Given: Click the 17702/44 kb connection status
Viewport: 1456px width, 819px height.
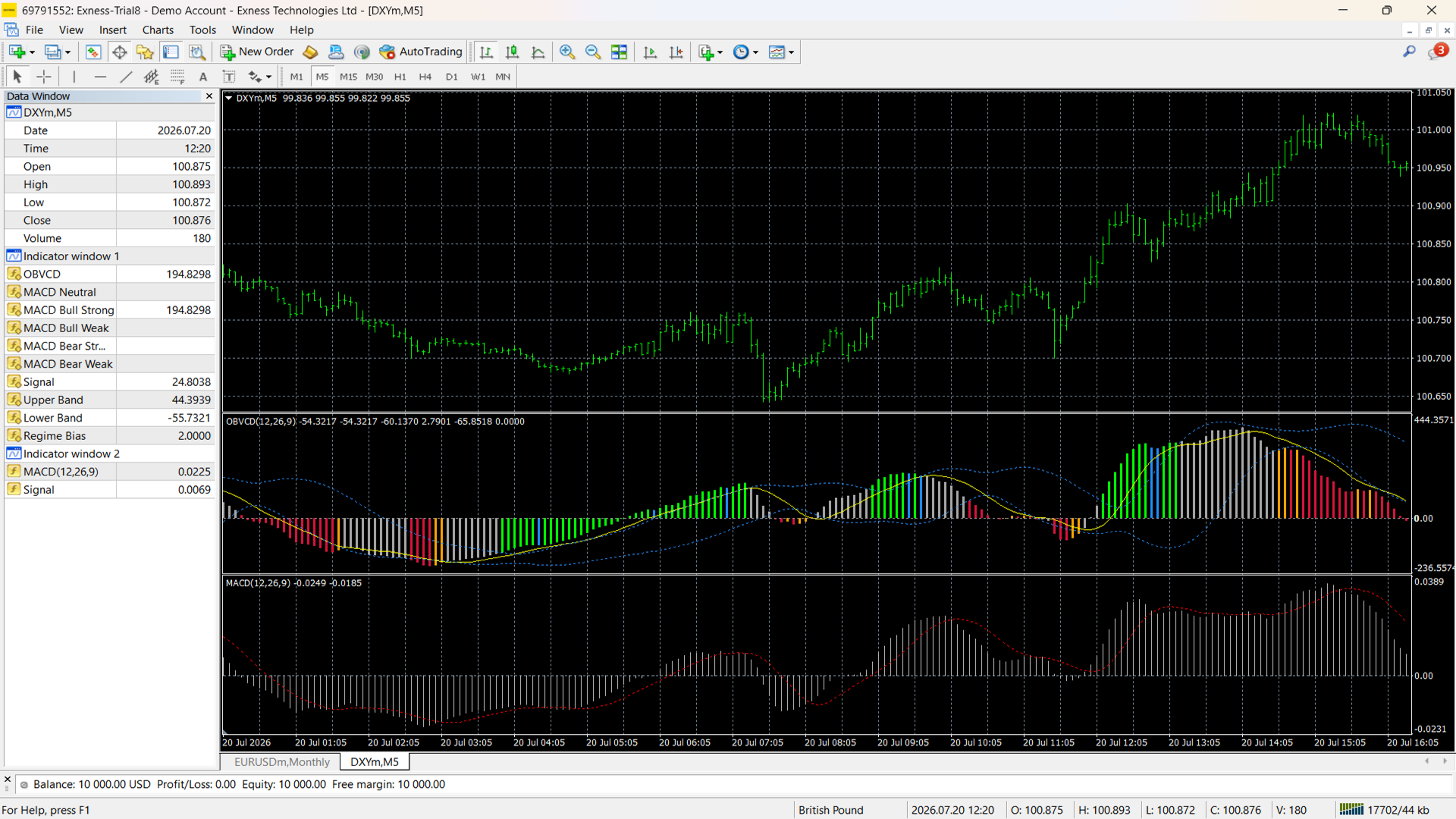Looking at the screenshot, I should [1384, 810].
